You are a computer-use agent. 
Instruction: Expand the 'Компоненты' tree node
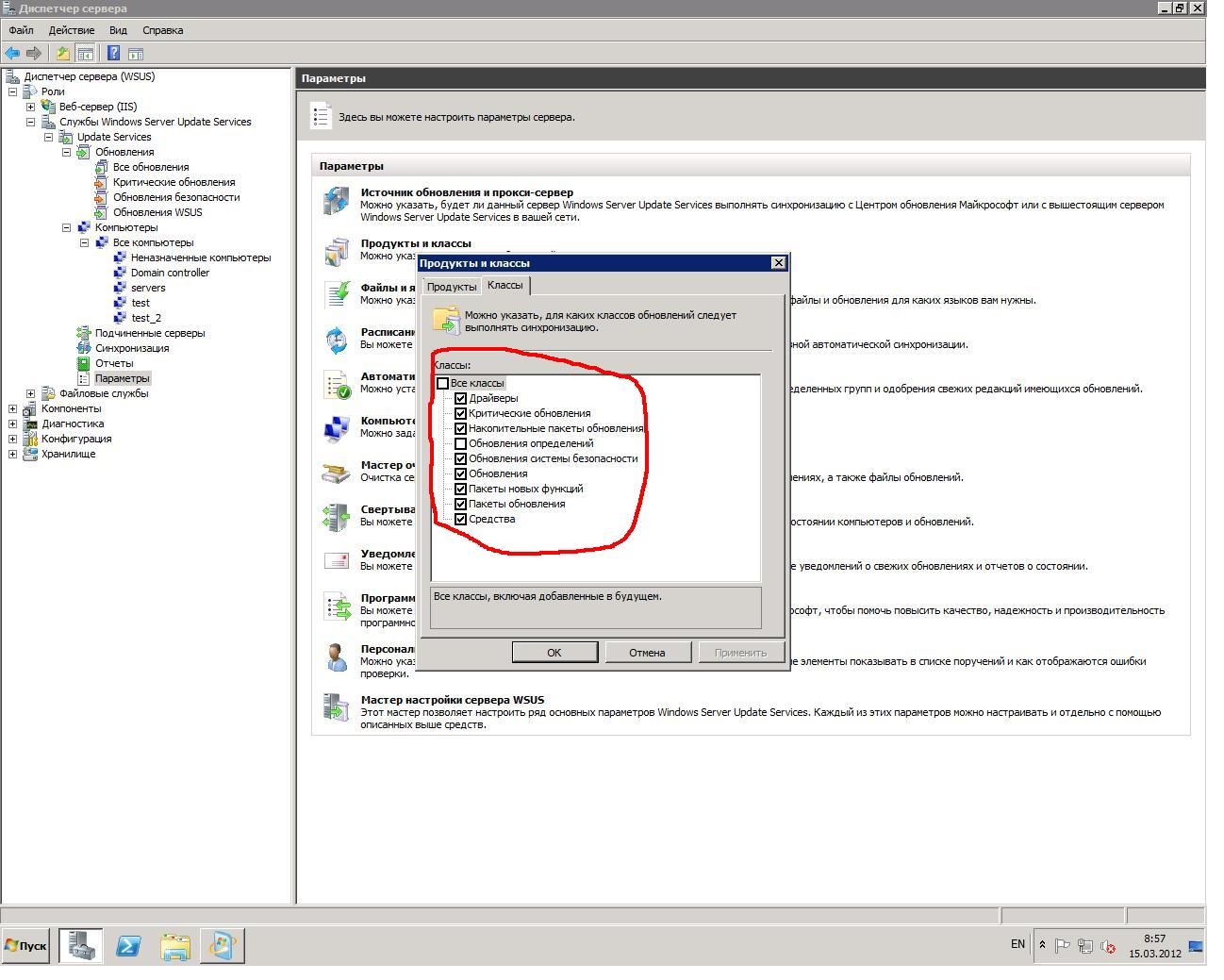pos(13,408)
